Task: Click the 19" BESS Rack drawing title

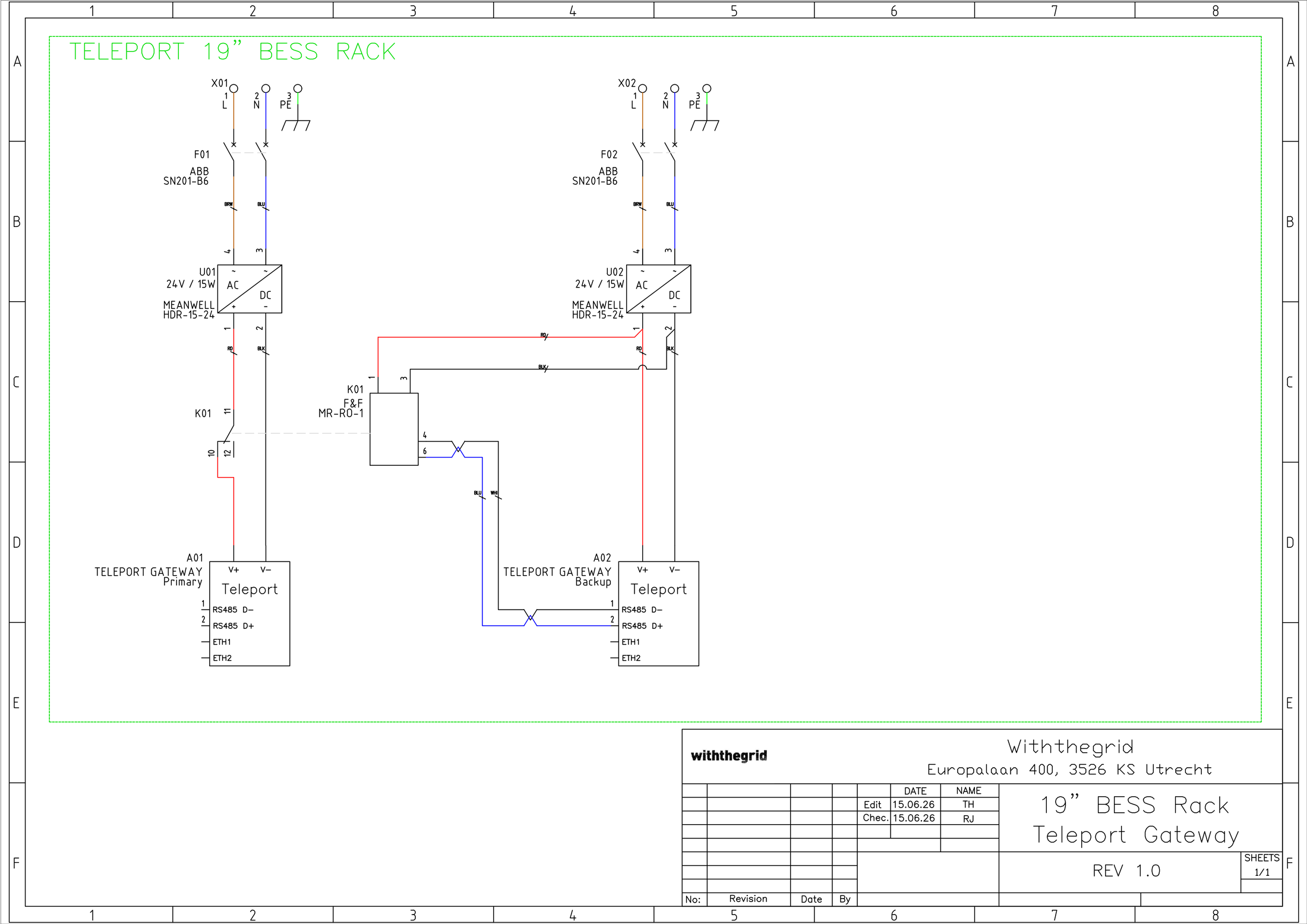Action: (x=1135, y=806)
